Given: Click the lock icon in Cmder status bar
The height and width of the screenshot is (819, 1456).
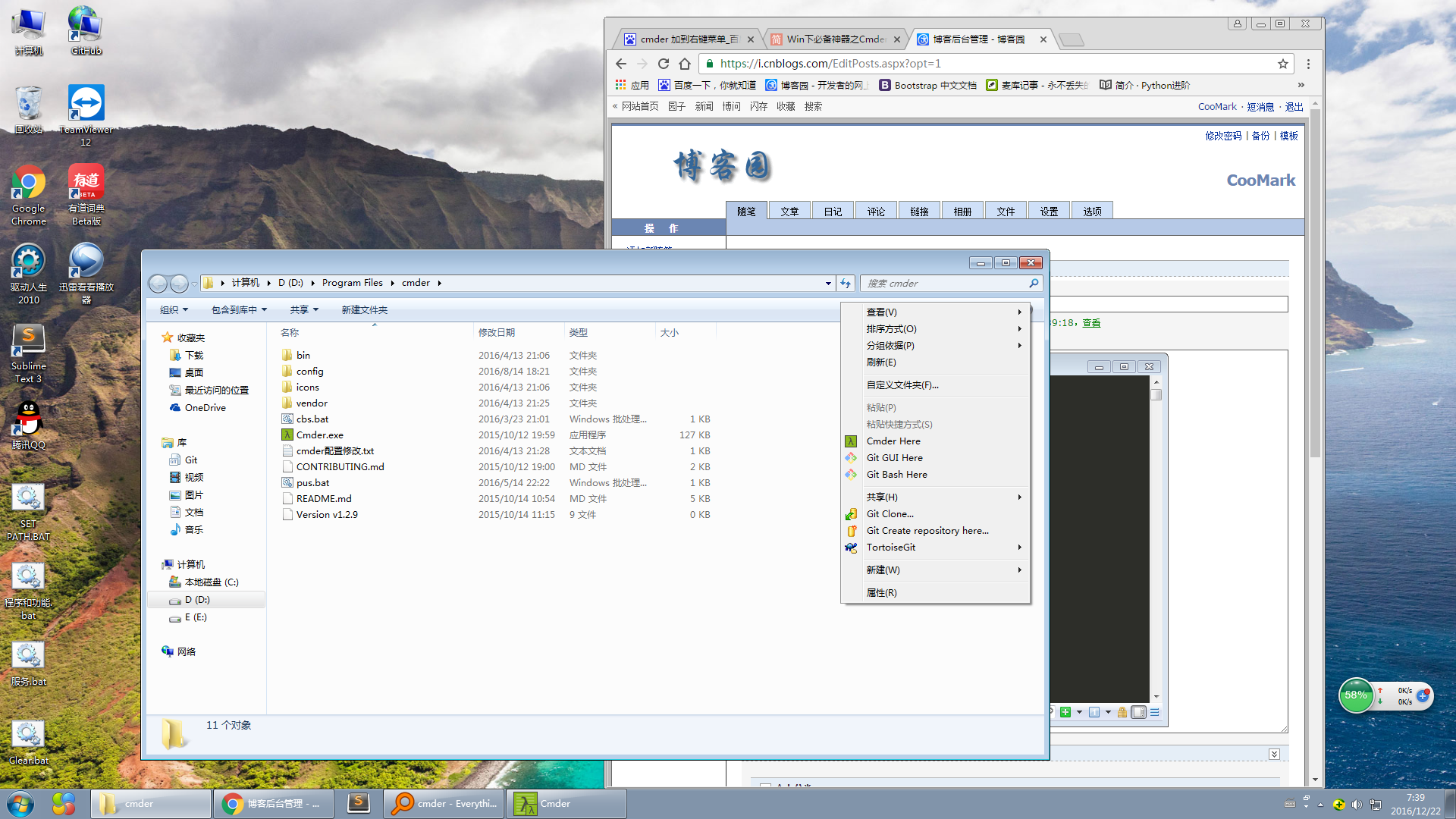Looking at the screenshot, I should (1122, 712).
